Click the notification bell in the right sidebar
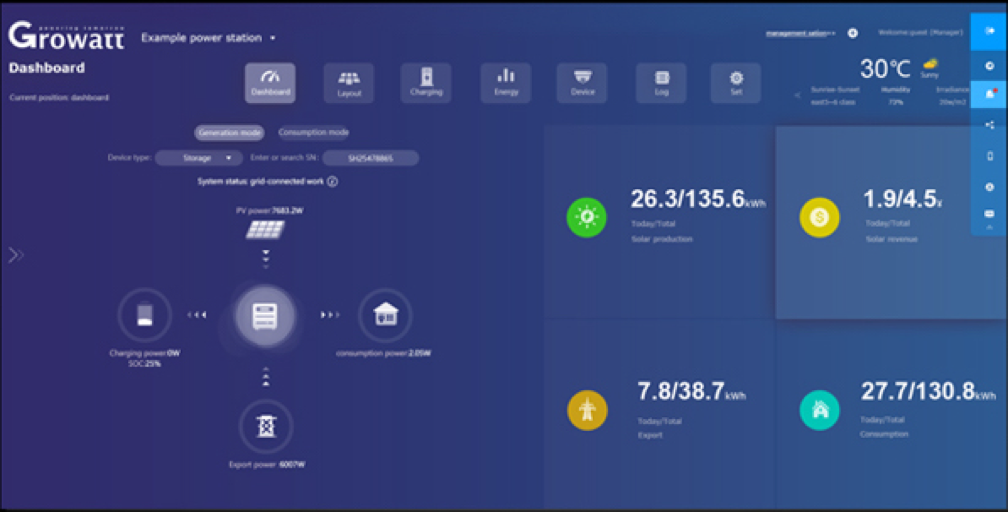This screenshot has width=1008, height=512. tap(989, 93)
